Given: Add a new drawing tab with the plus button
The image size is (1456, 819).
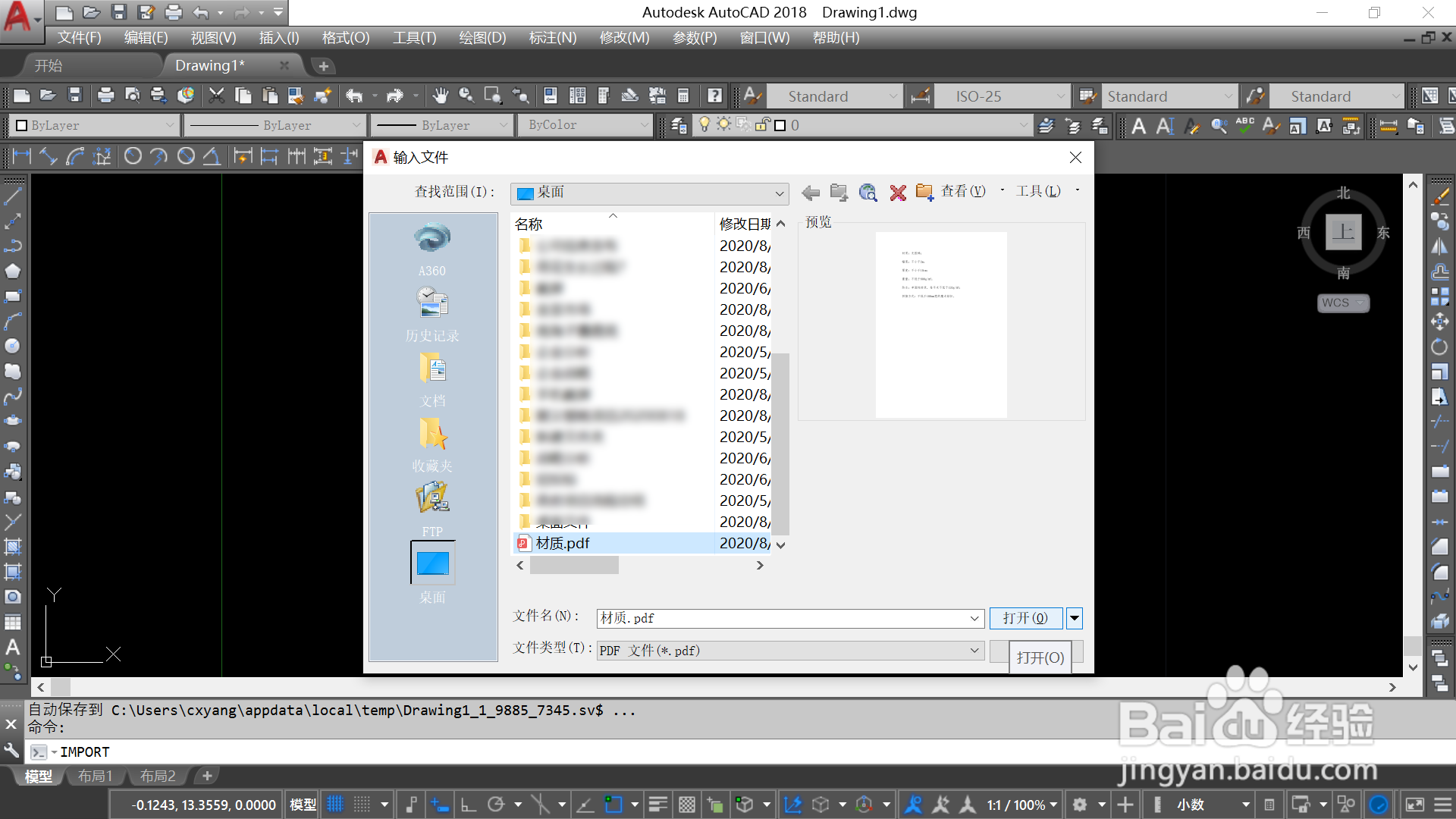Looking at the screenshot, I should tap(323, 66).
